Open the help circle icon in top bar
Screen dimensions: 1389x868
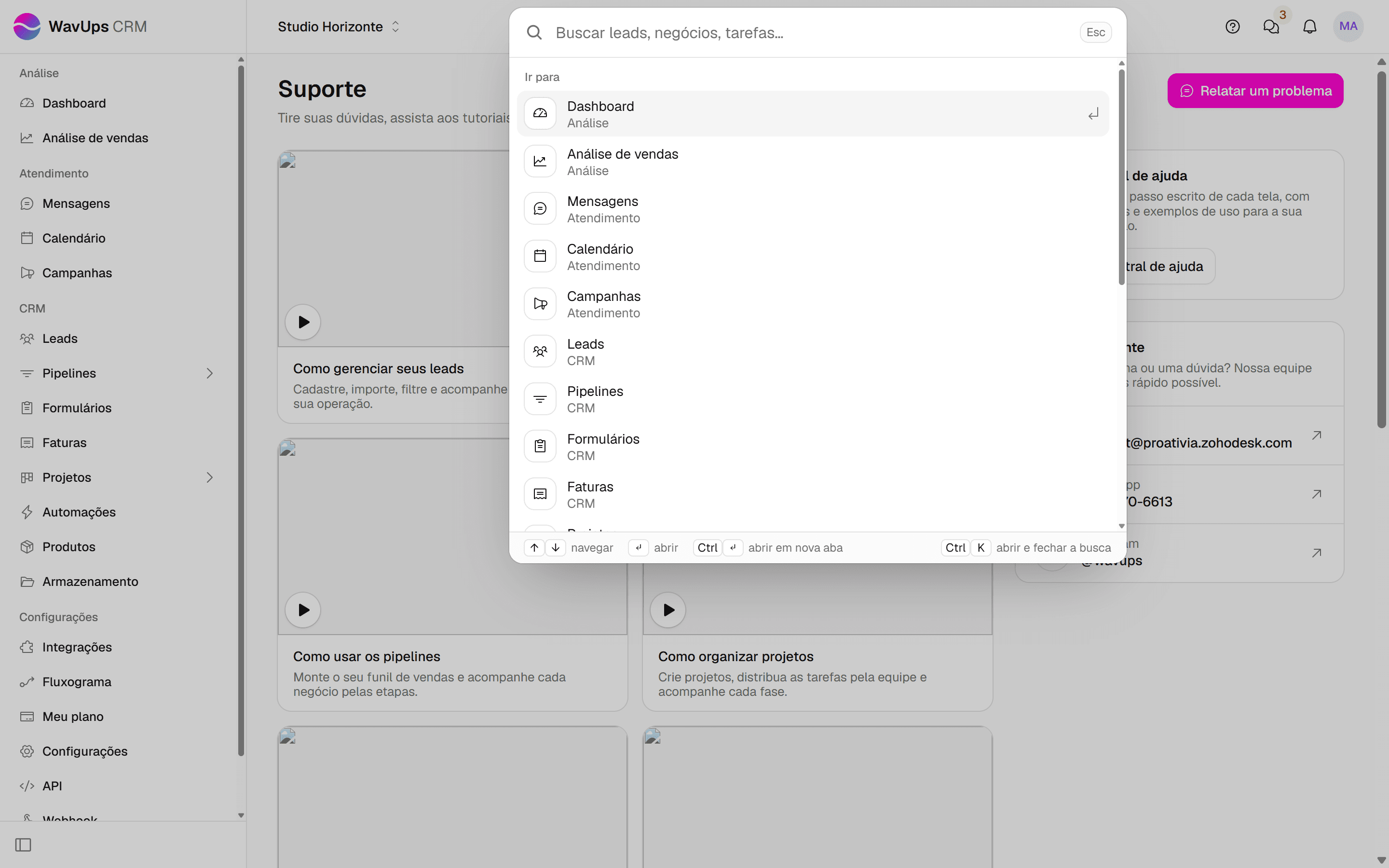(x=1232, y=27)
